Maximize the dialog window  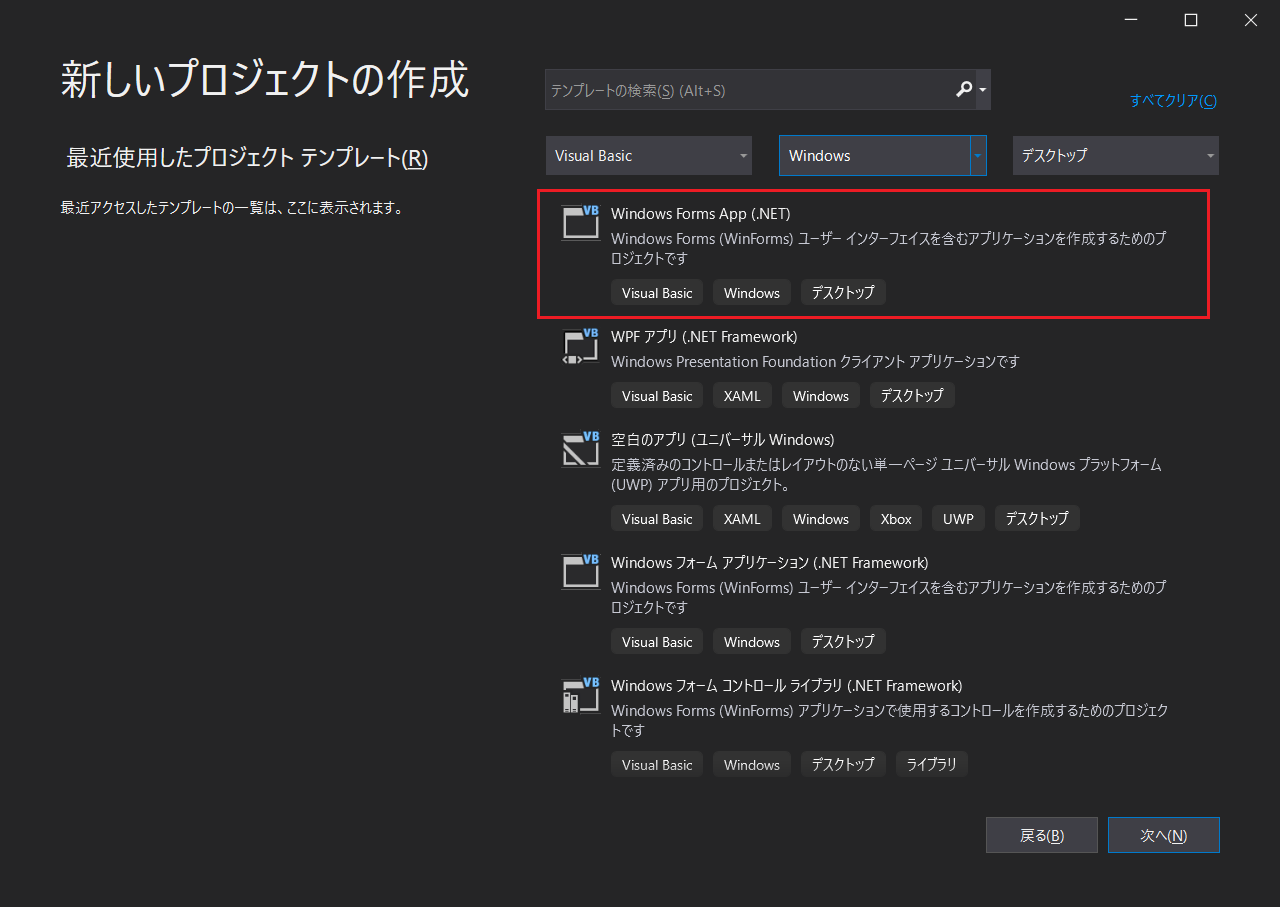tap(1191, 20)
